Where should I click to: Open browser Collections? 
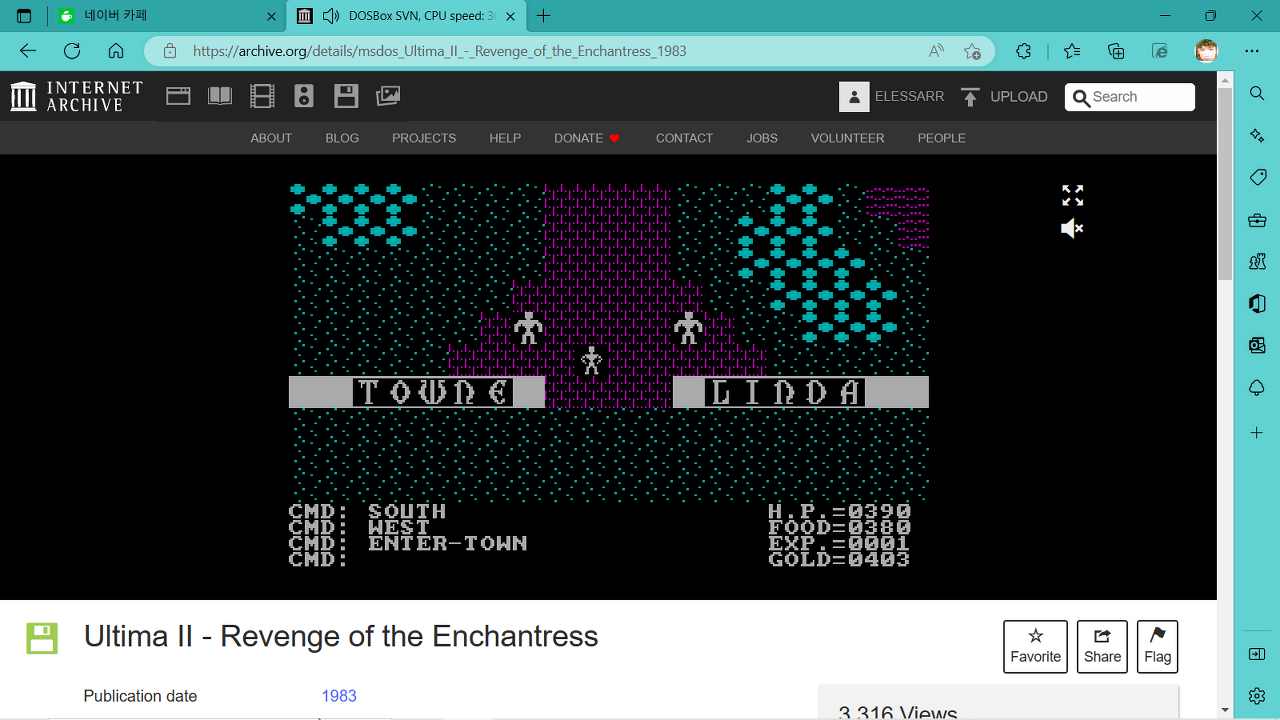click(x=1116, y=51)
